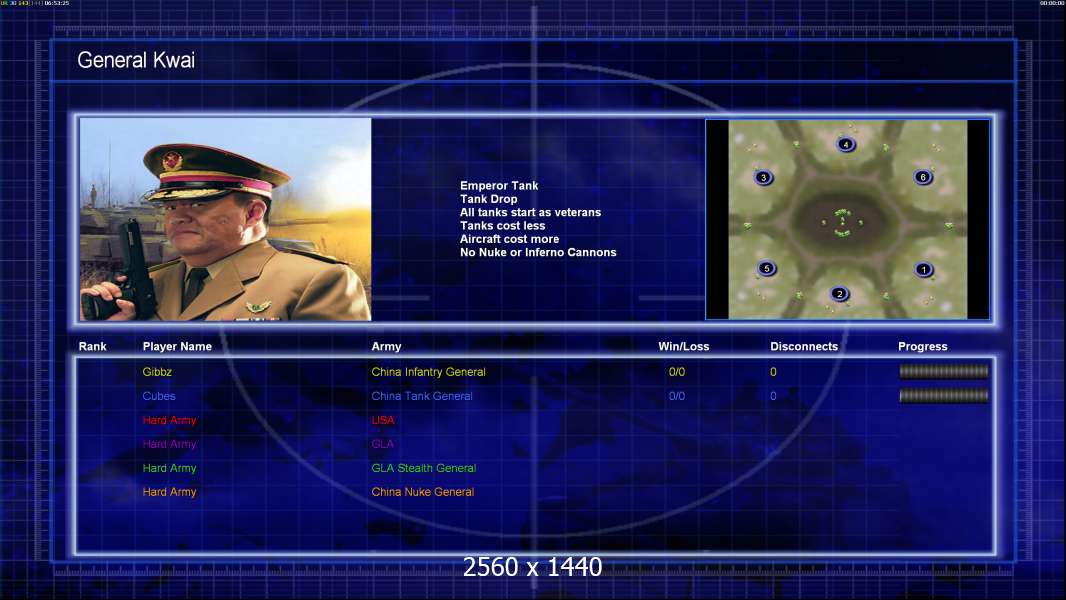Click General Kwai portrait image

coord(226,219)
